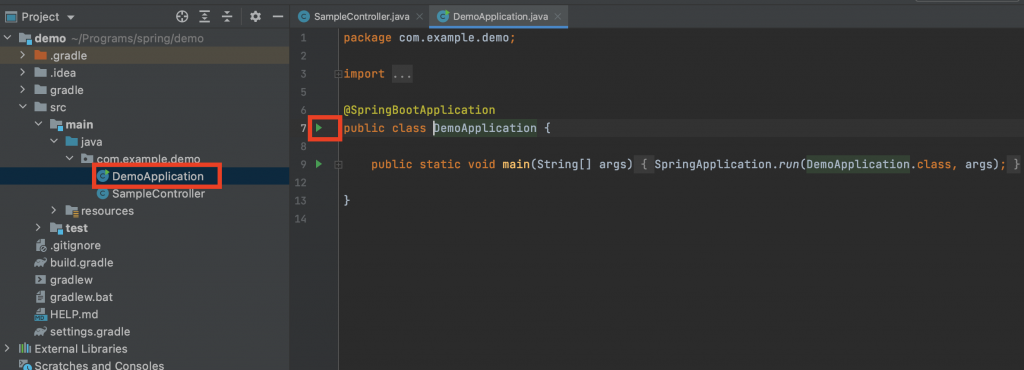This screenshot has width=1024, height=370.
Task: Expand the .gradle folder
Action: coord(23,55)
